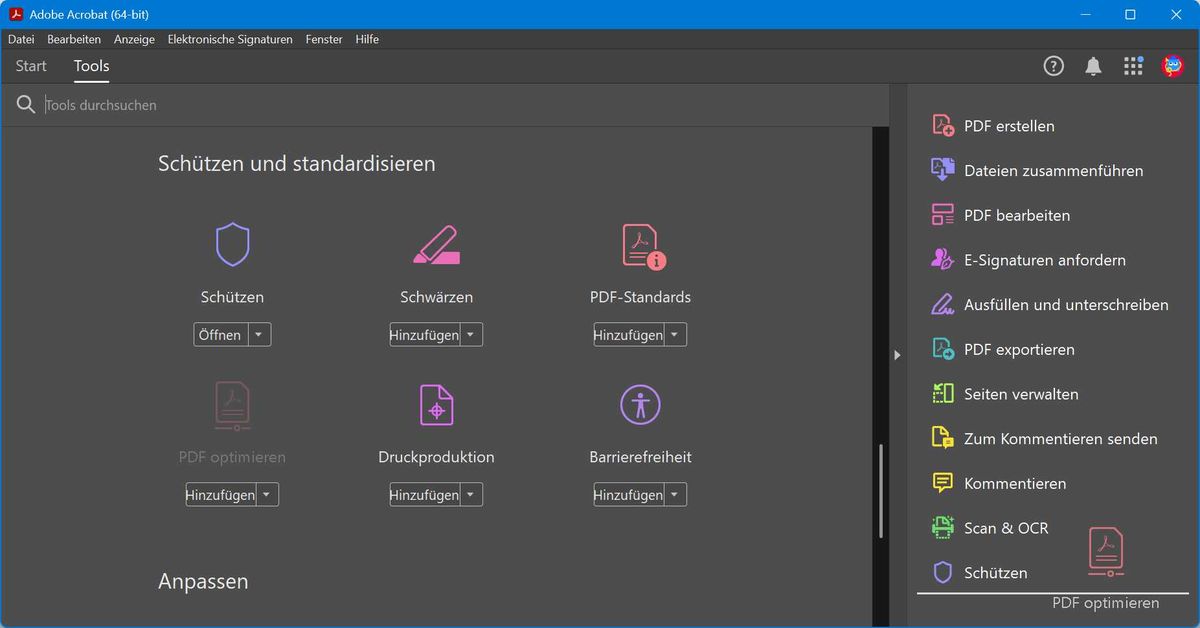Switch to the Start tab
Screen dimensions: 1200x628
(31, 66)
